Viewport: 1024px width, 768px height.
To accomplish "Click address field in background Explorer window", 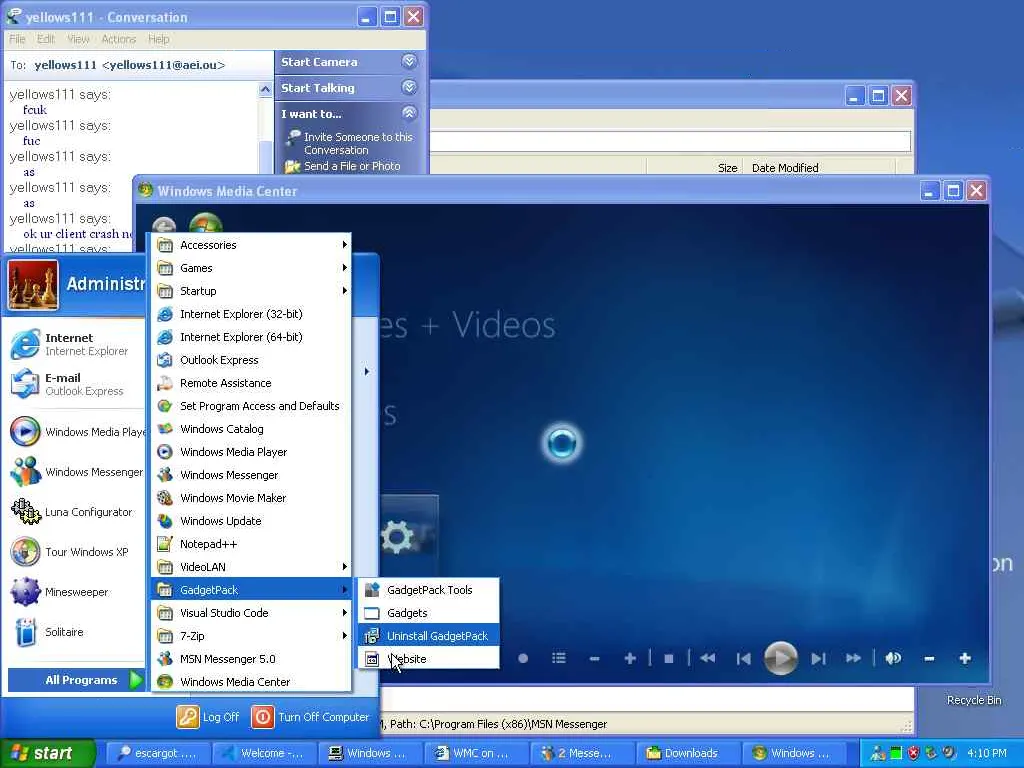I will (x=670, y=141).
